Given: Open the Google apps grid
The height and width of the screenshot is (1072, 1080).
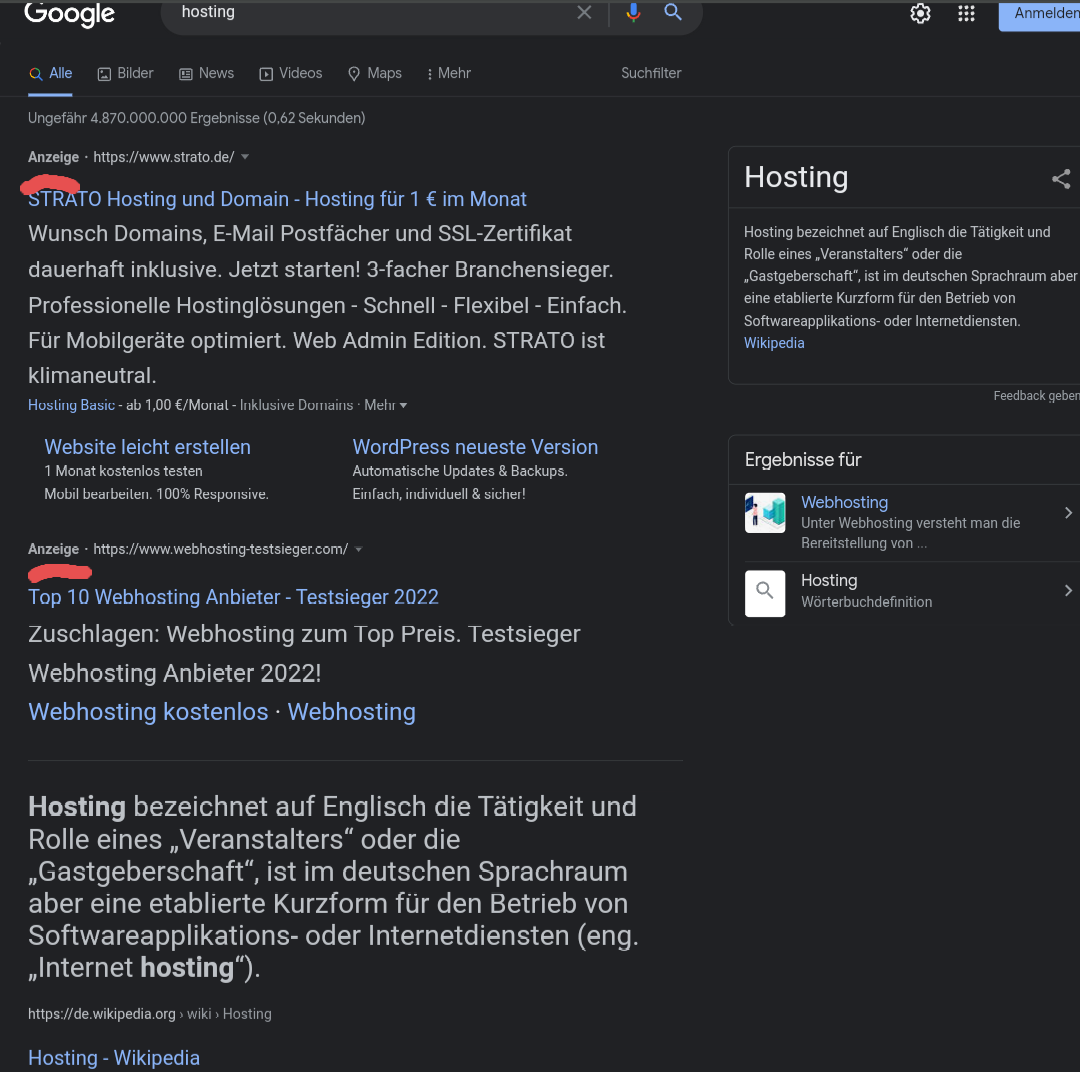Looking at the screenshot, I should click(966, 13).
